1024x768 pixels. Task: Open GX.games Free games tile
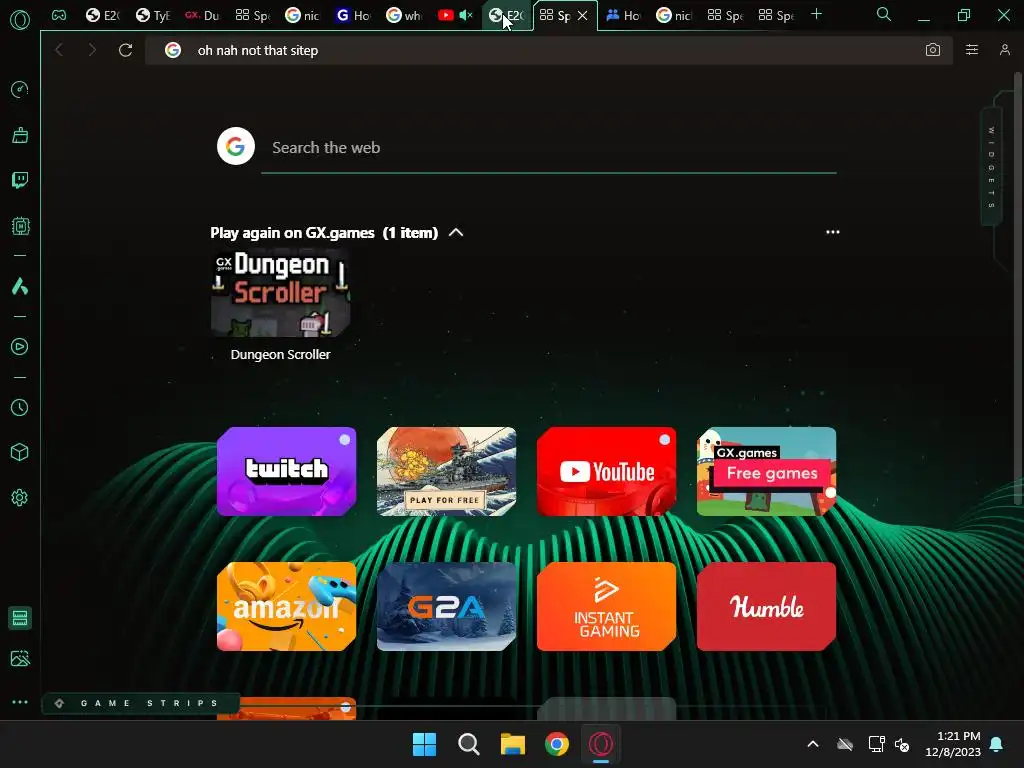767,472
